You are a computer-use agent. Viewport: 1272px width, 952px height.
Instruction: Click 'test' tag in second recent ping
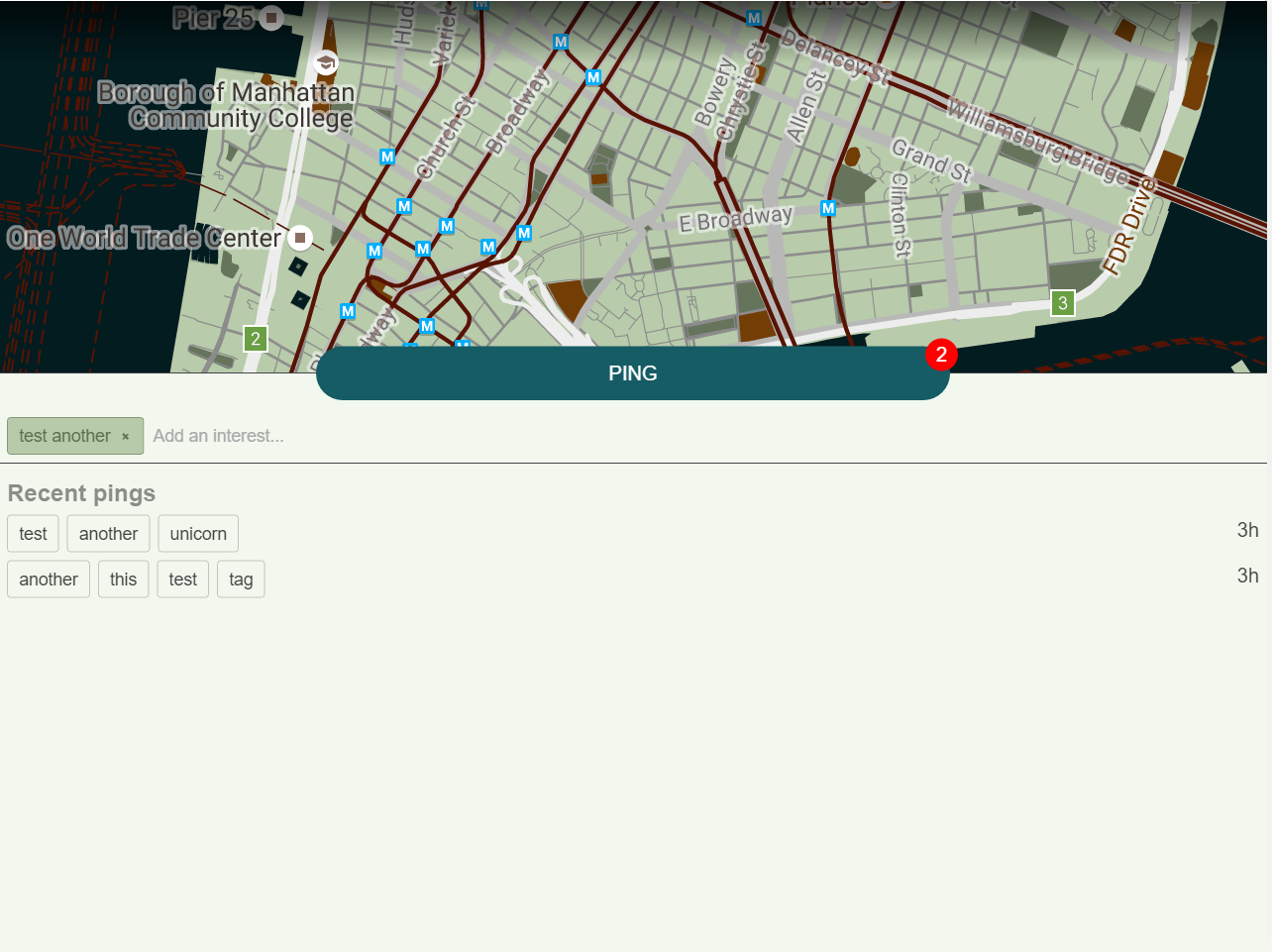(x=183, y=580)
